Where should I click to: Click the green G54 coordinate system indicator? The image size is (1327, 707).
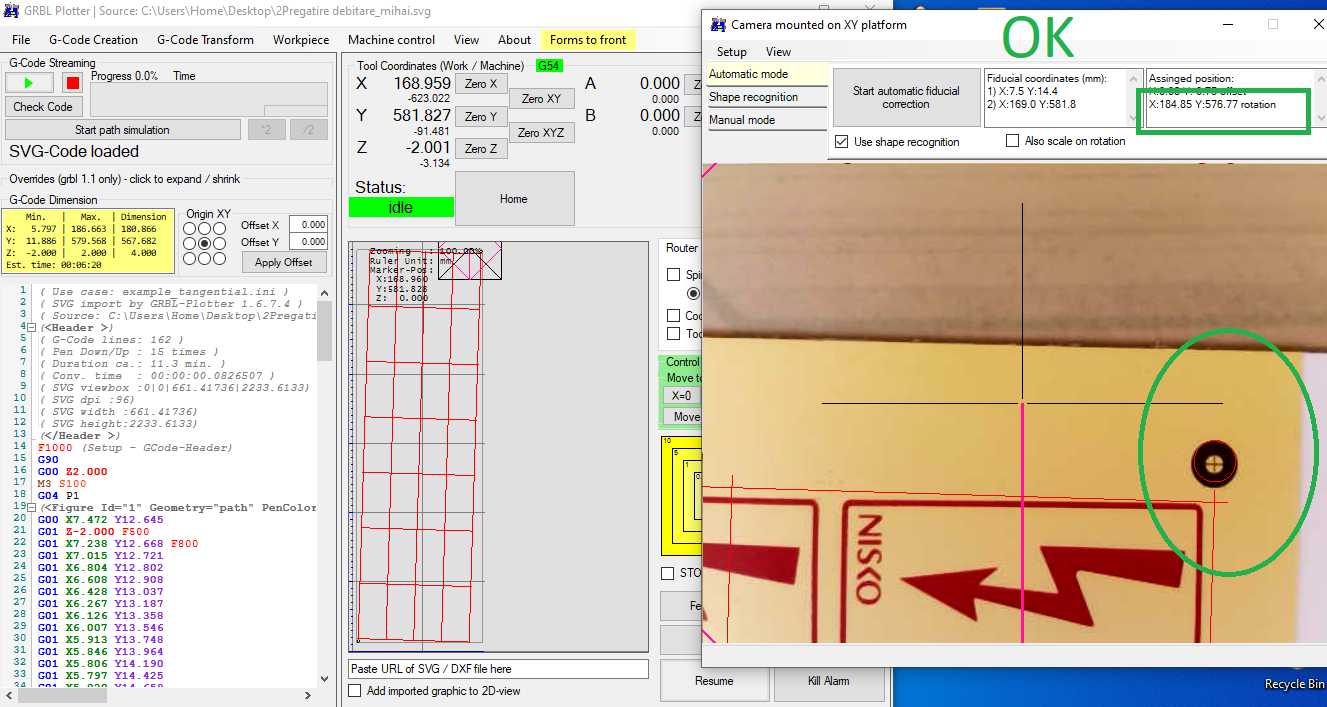point(548,64)
